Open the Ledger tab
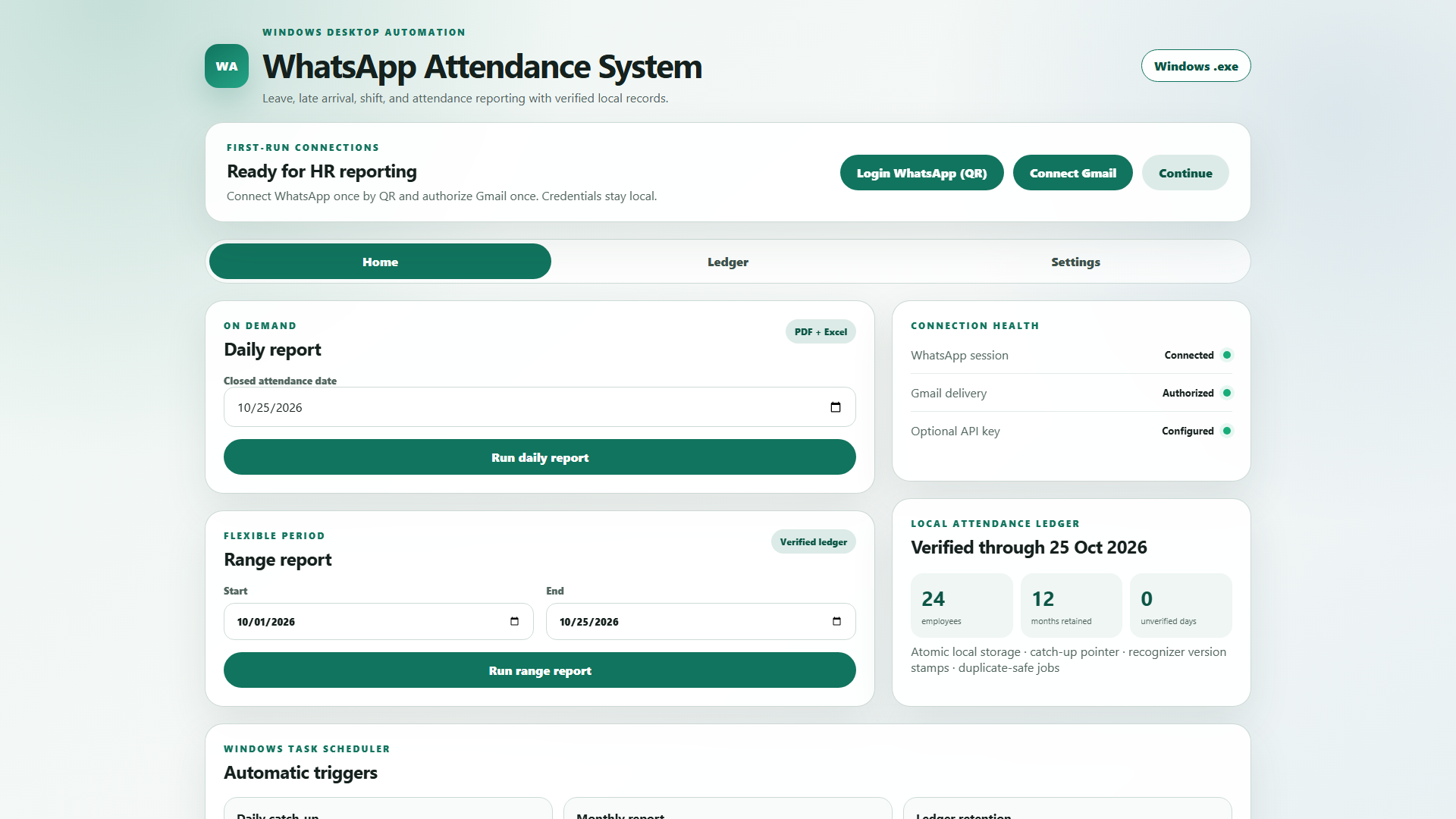Viewport: 1456px width, 819px height. coord(728,262)
